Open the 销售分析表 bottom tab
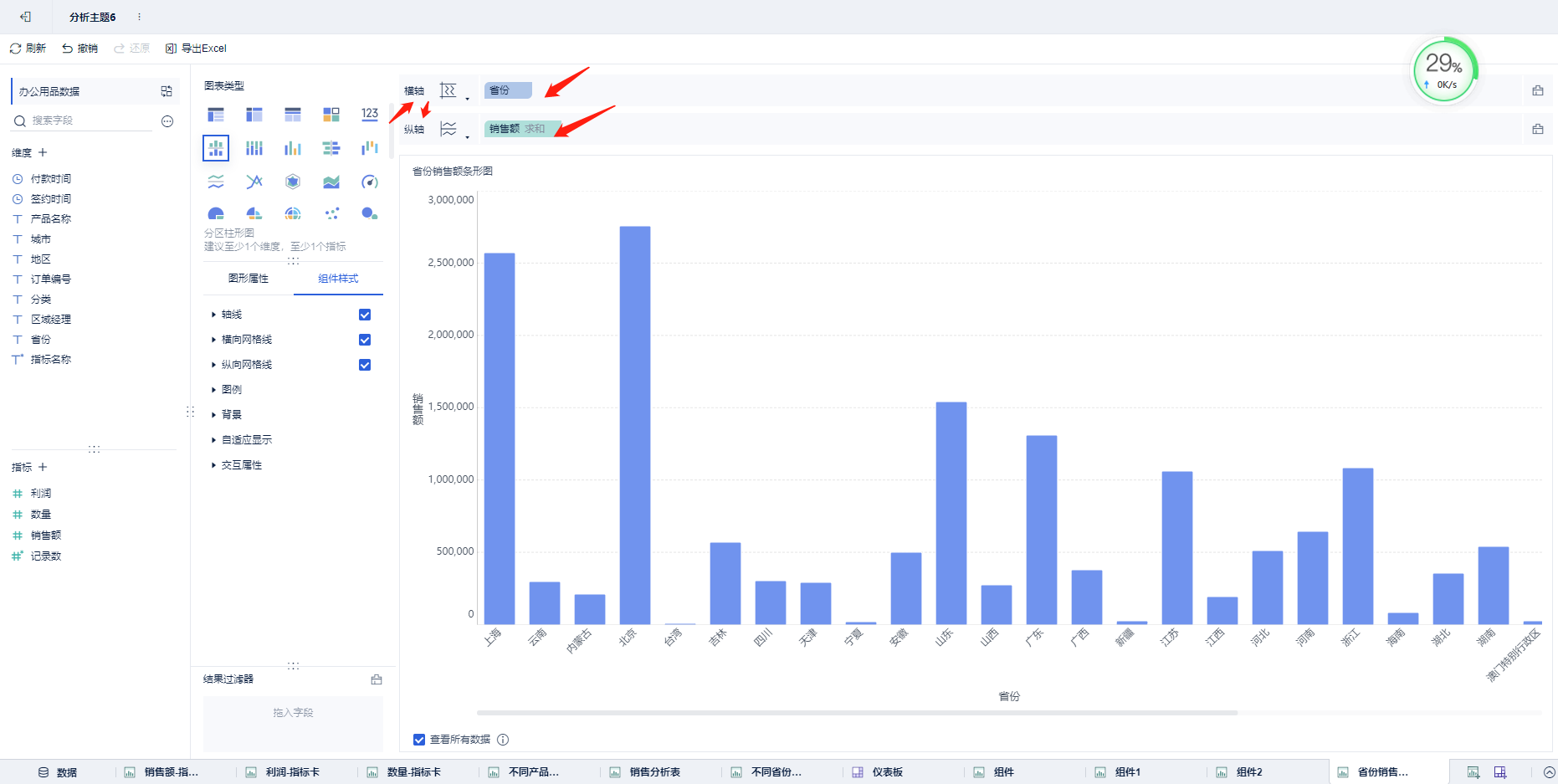1558x784 pixels. (x=646, y=772)
